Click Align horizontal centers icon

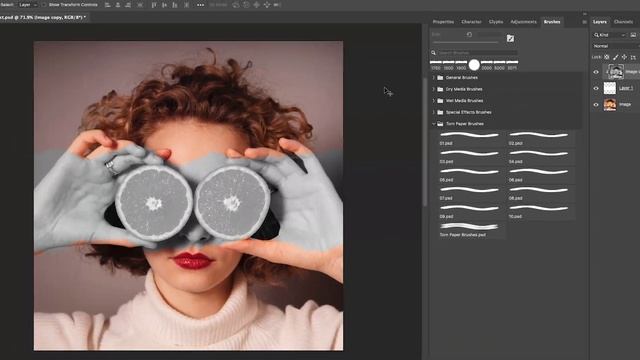[118, 5]
